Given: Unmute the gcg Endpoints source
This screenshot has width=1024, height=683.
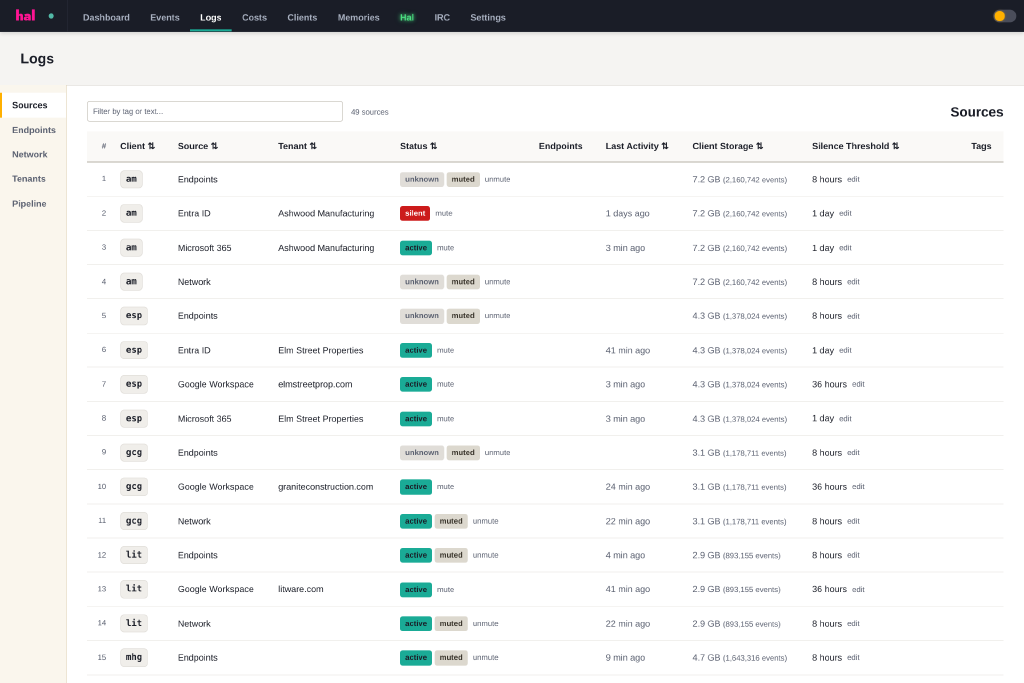Looking at the screenshot, I should 497,453.
